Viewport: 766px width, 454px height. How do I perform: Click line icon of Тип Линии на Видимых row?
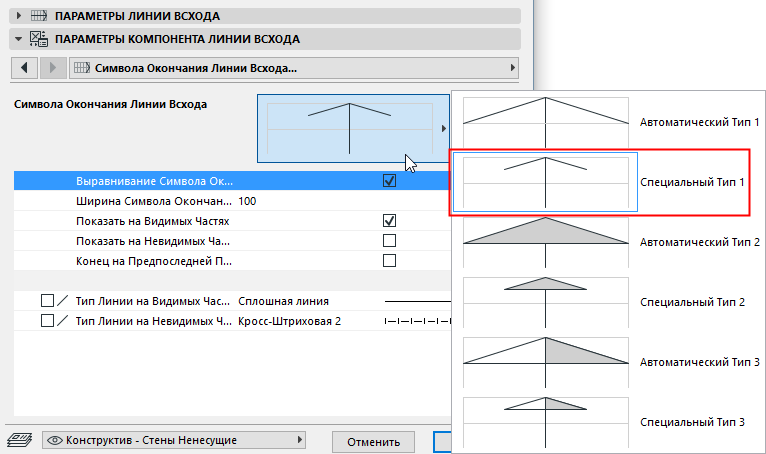[x=63, y=301]
